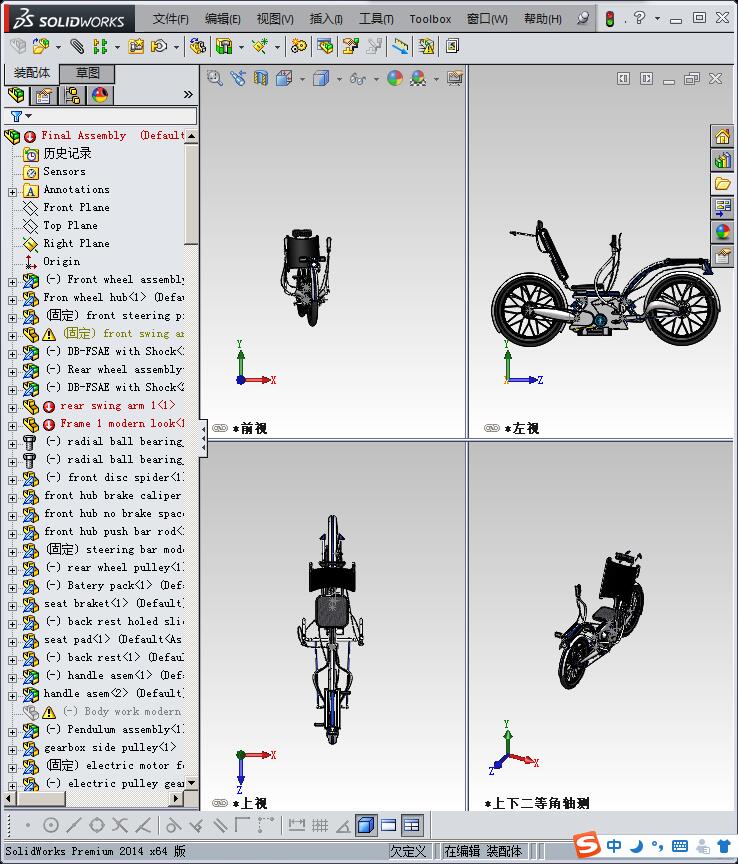Open the File Explorer task pane tab

click(723, 183)
